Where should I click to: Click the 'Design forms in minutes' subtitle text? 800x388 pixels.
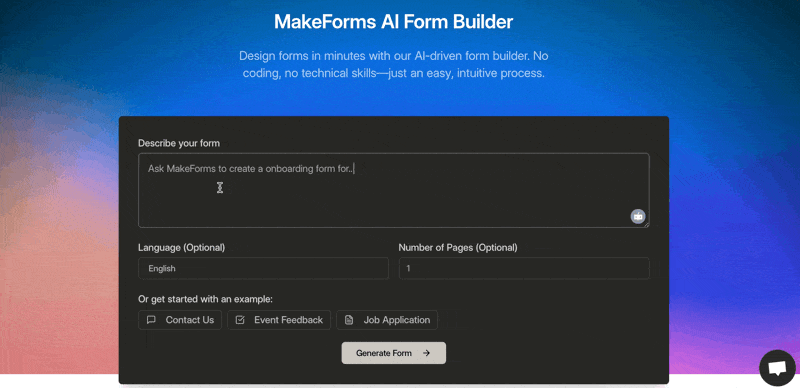[x=393, y=64]
